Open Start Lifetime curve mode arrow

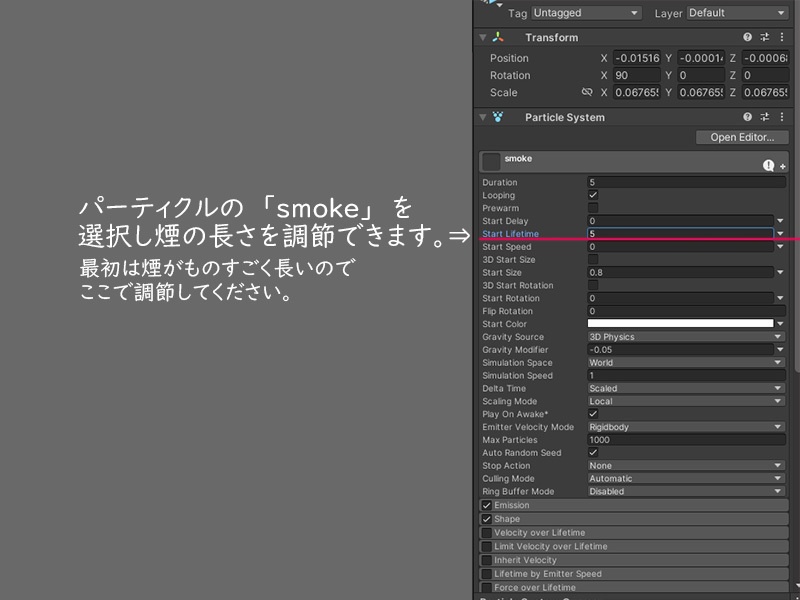780,234
